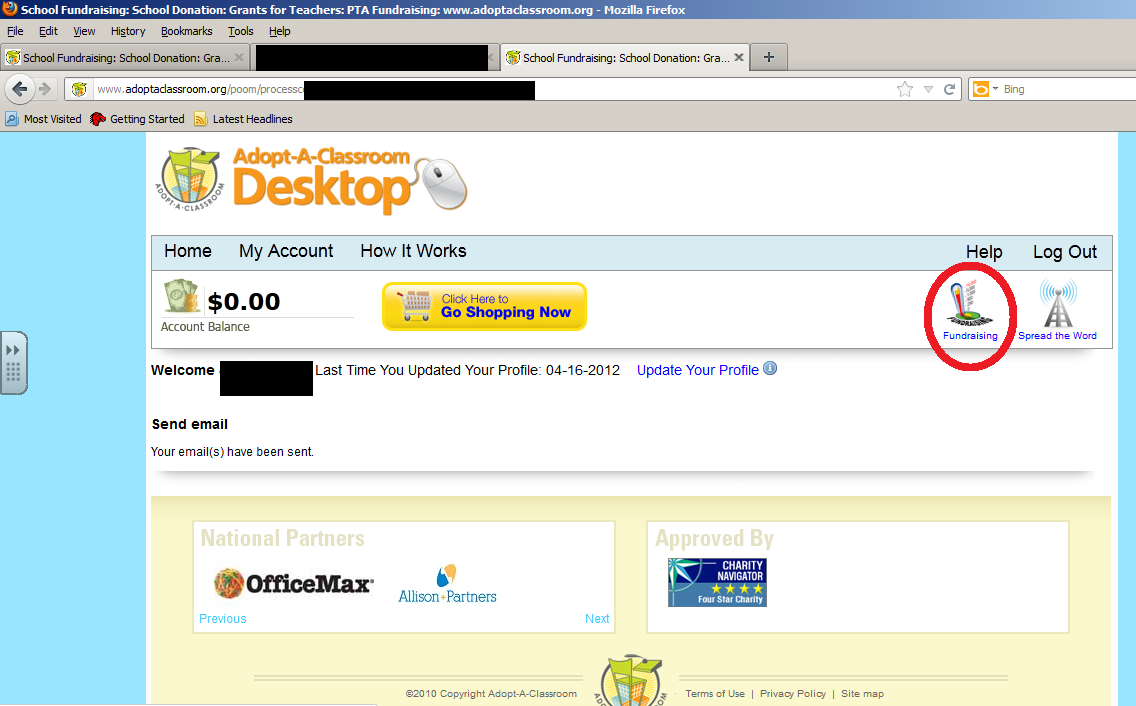Open the How It Works page
The width and height of the screenshot is (1136, 706).
click(413, 251)
